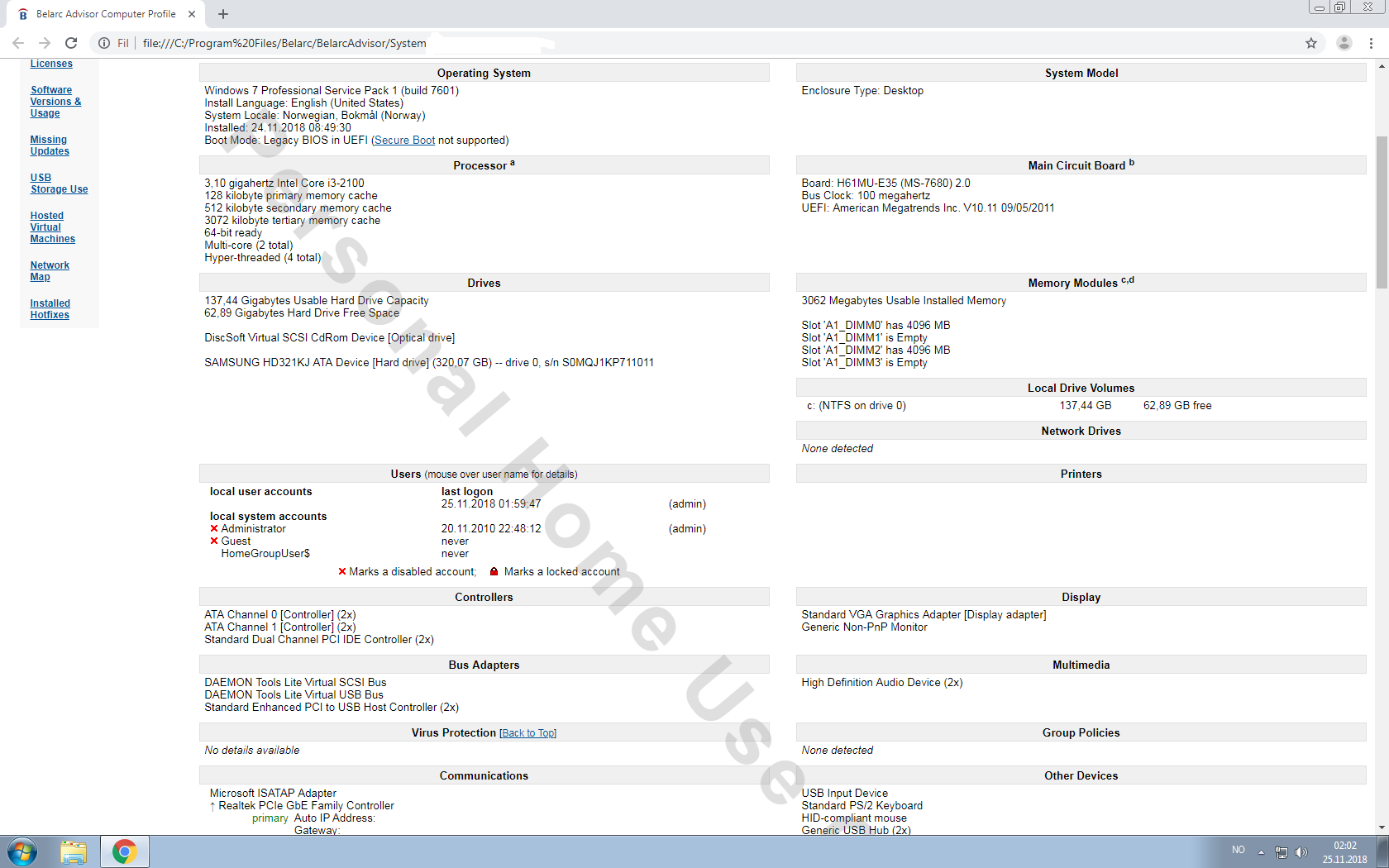Viewport: 1389px width, 868px height.
Task: Open the Chrome three-dot menu
Action: [x=1371, y=43]
